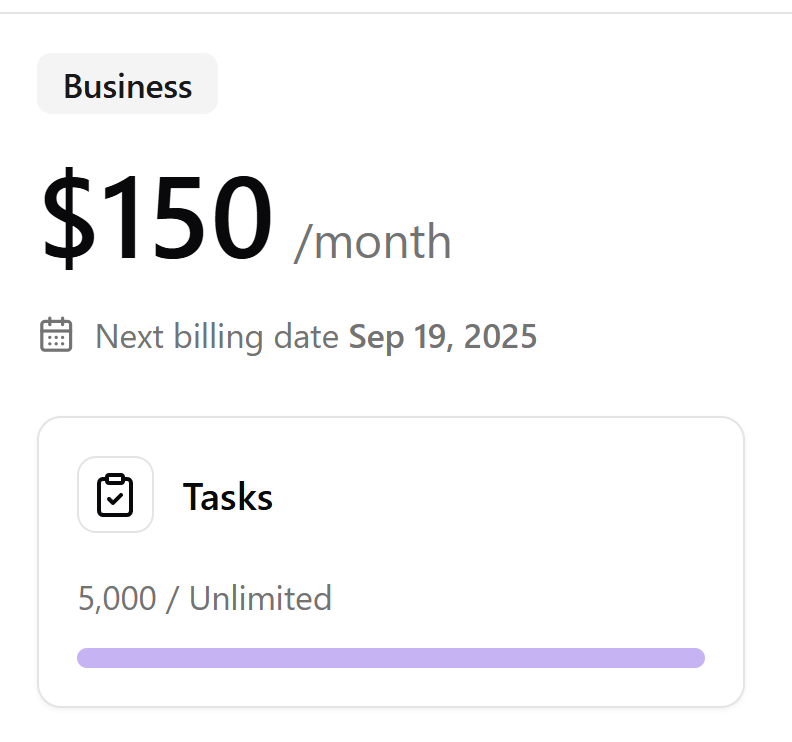The width and height of the screenshot is (792, 742).
Task: Click the calendar icon beside billing date
Action: click(x=56, y=335)
